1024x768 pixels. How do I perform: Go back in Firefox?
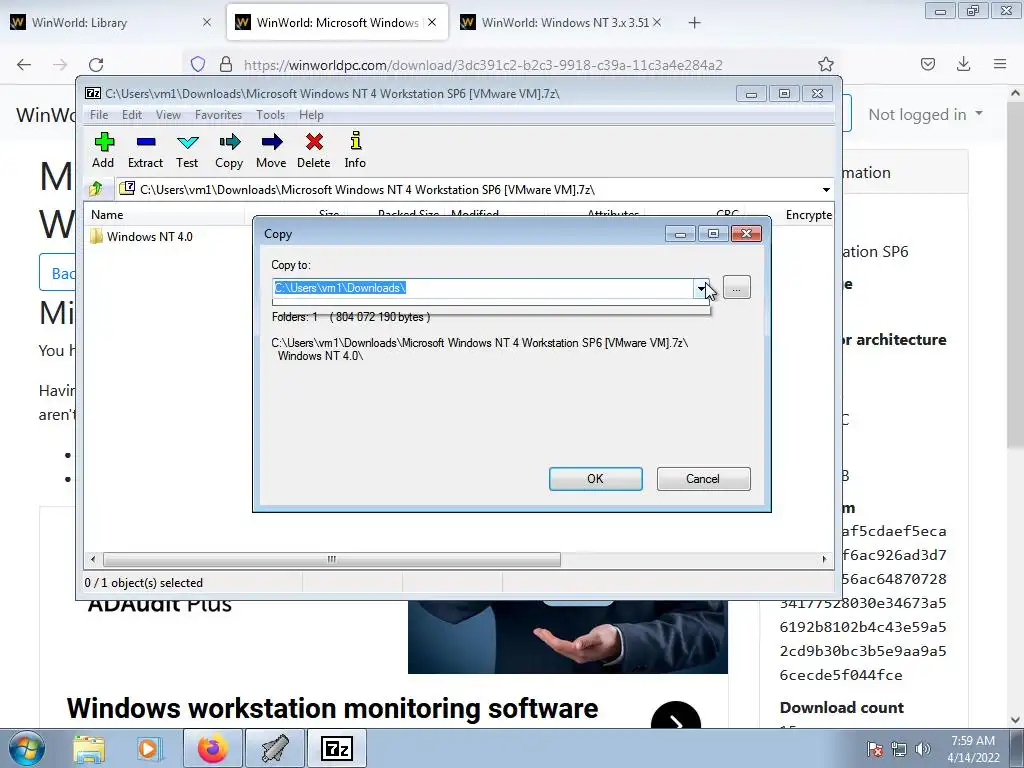(24, 64)
